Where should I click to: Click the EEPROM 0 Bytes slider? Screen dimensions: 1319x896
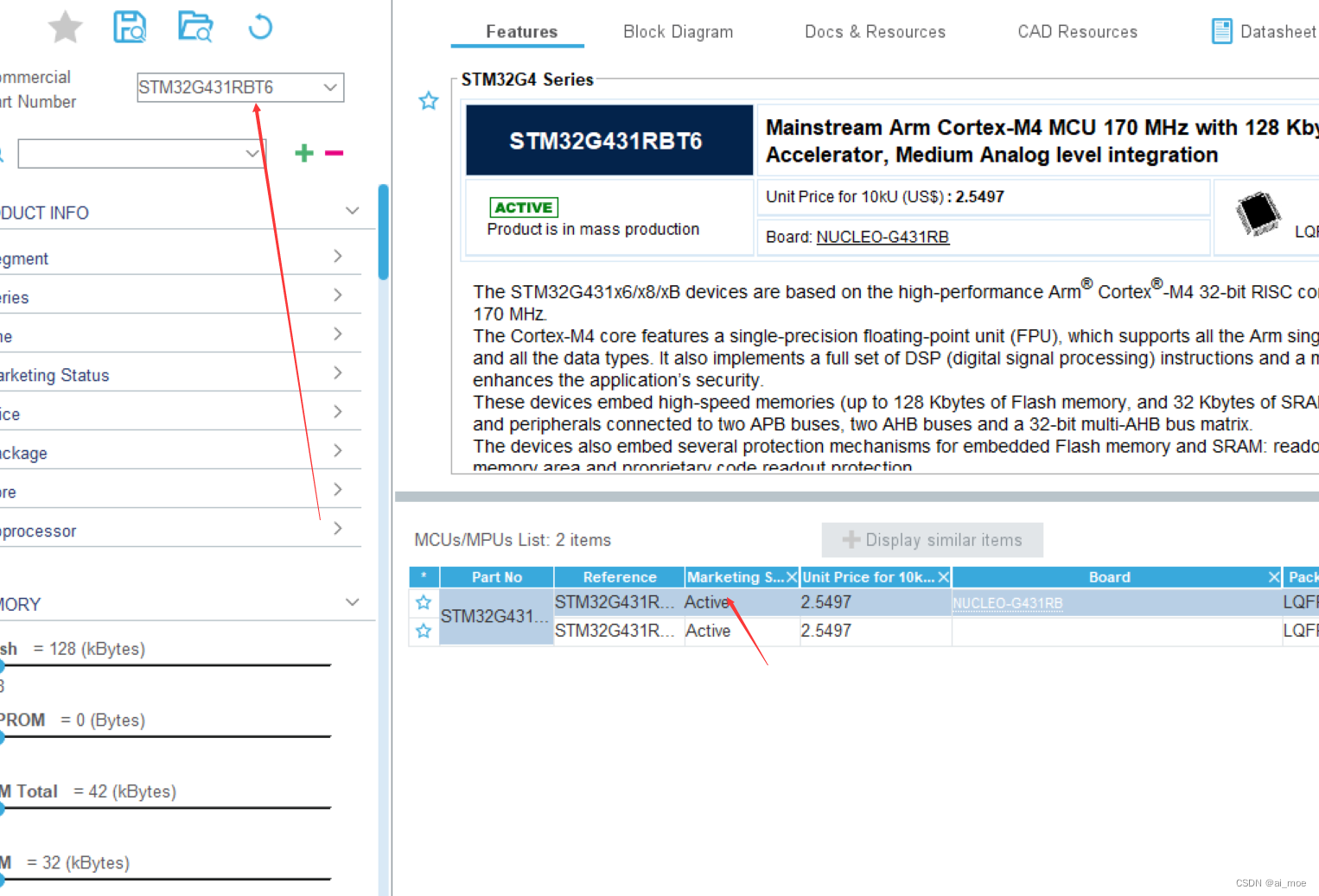(x=166, y=737)
